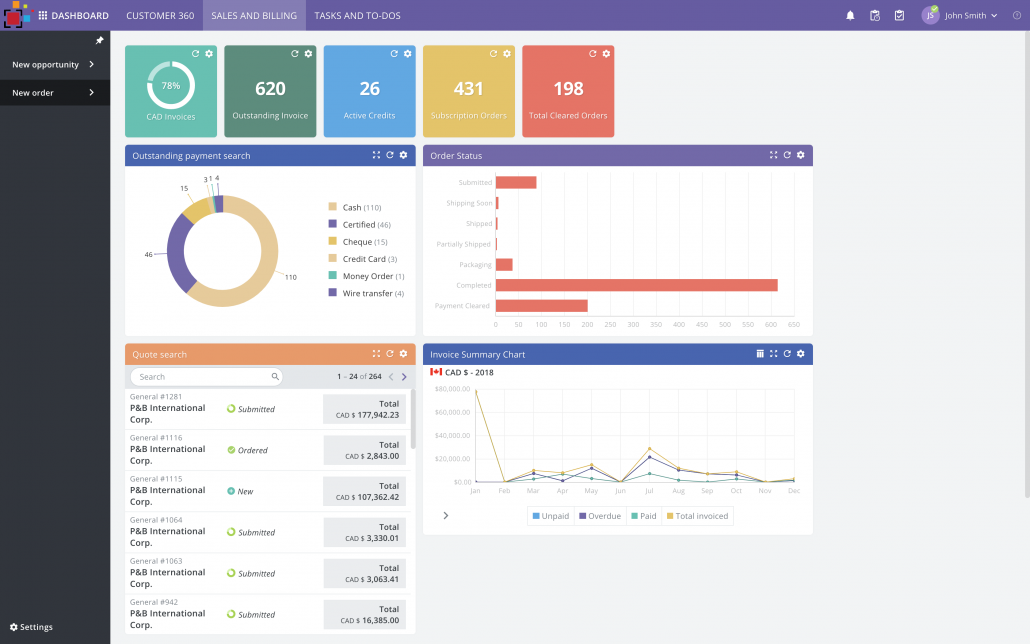This screenshot has width=1030, height=644.
Task: Go to next page of quotes
Action: coord(404,377)
